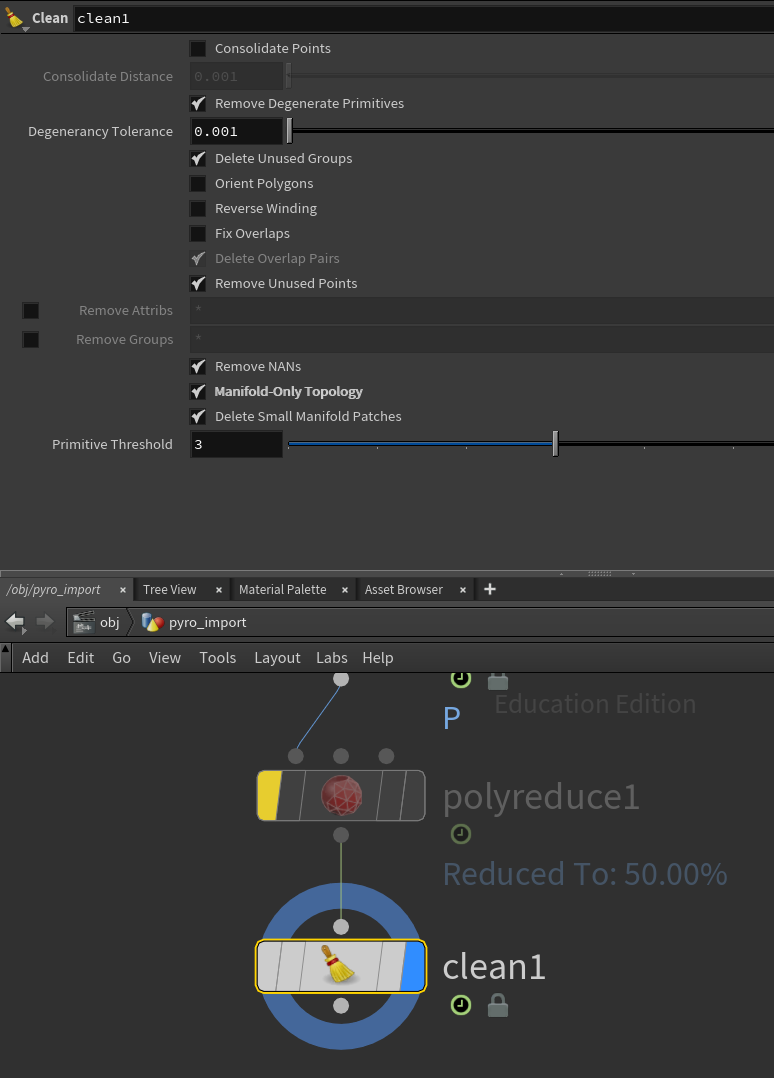
Task: Open the Tools menu
Action: (218, 658)
